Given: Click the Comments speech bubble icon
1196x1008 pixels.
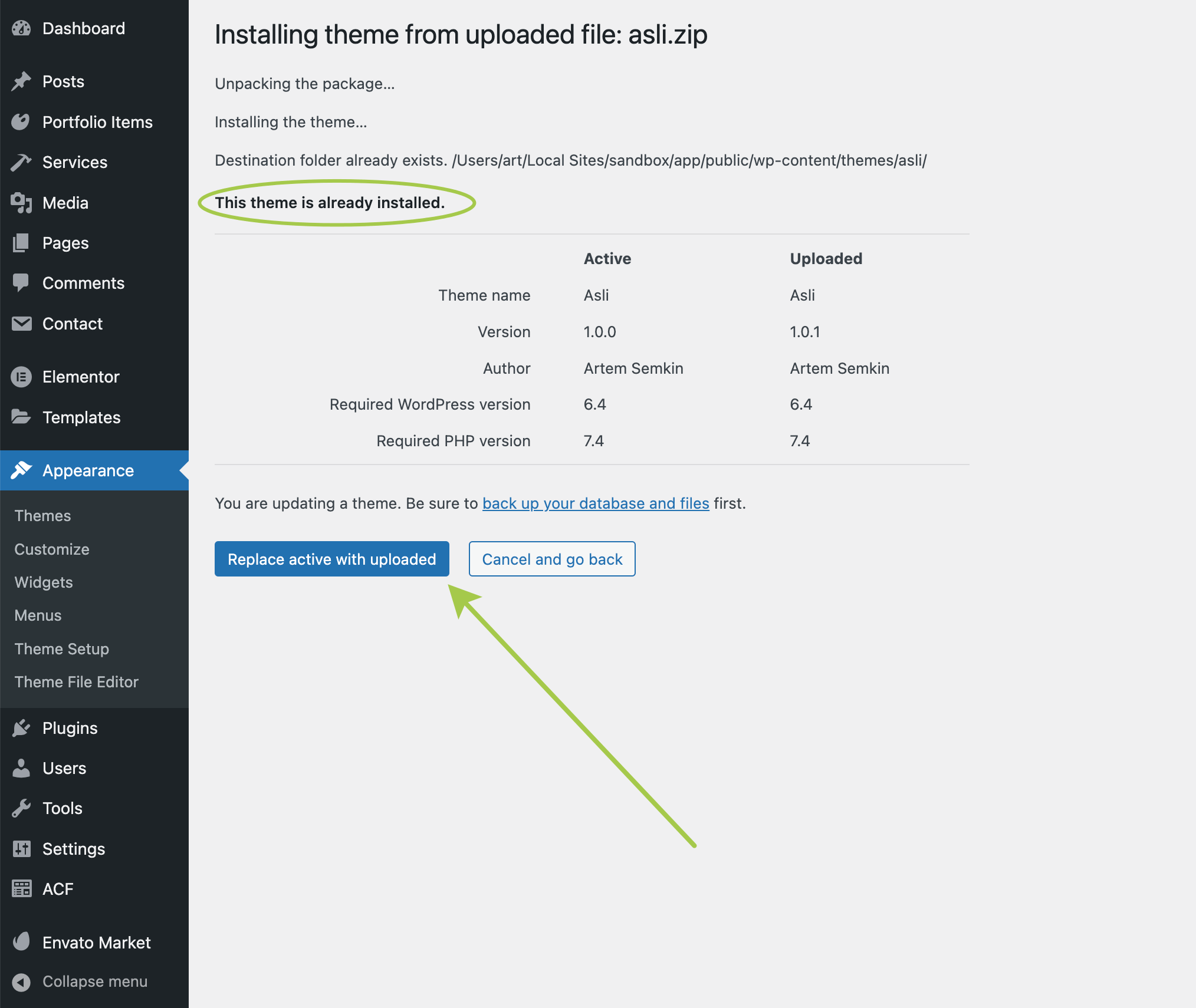Looking at the screenshot, I should coord(21,283).
